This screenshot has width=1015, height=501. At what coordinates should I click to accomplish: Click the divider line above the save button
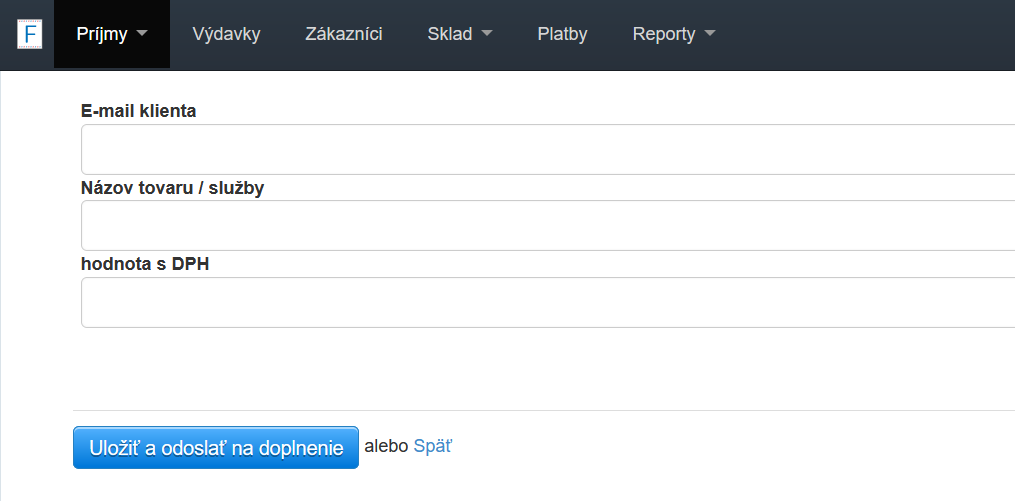tap(540, 410)
